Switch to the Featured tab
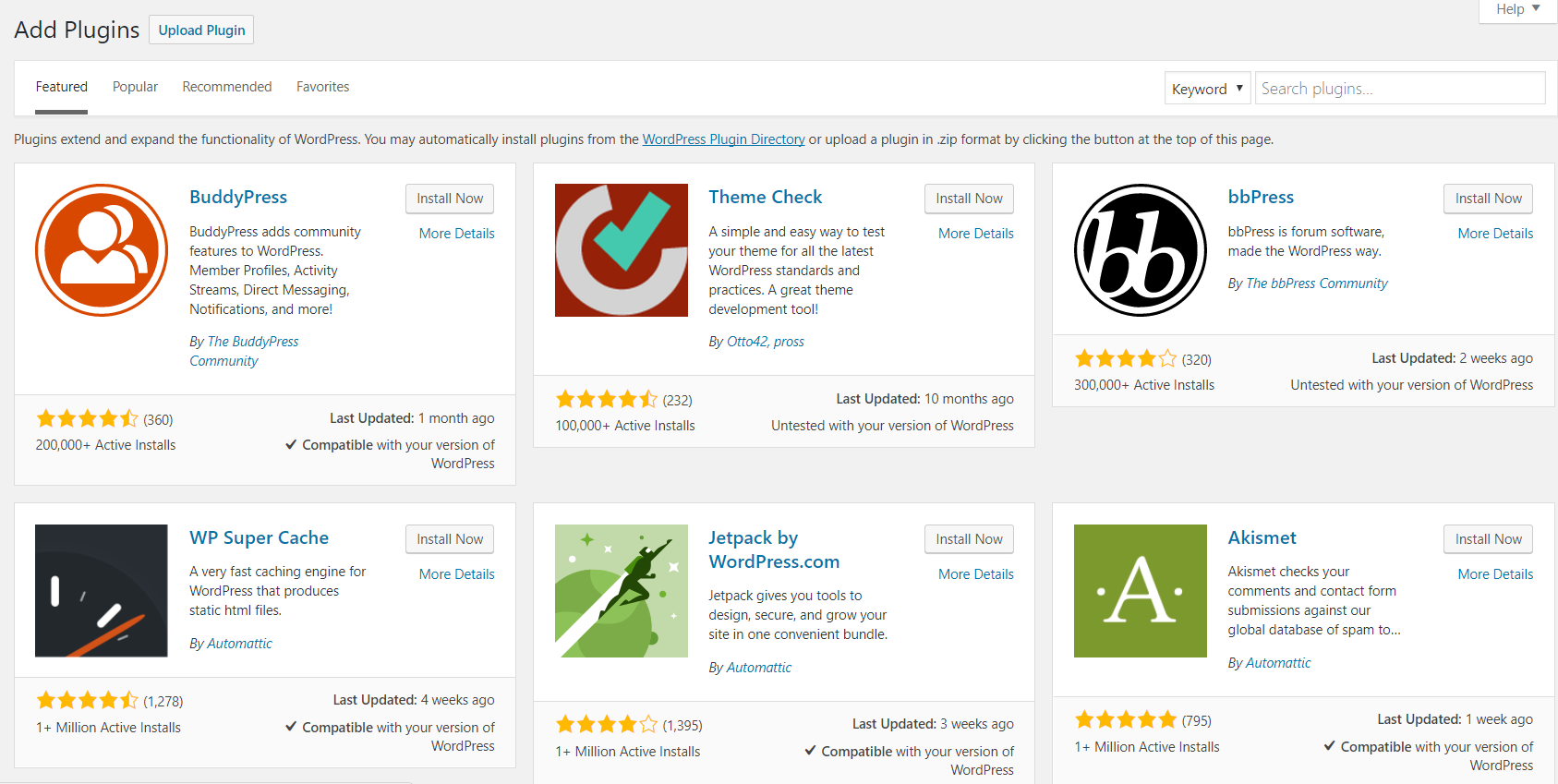Image resolution: width=1558 pixels, height=784 pixels. [62, 87]
